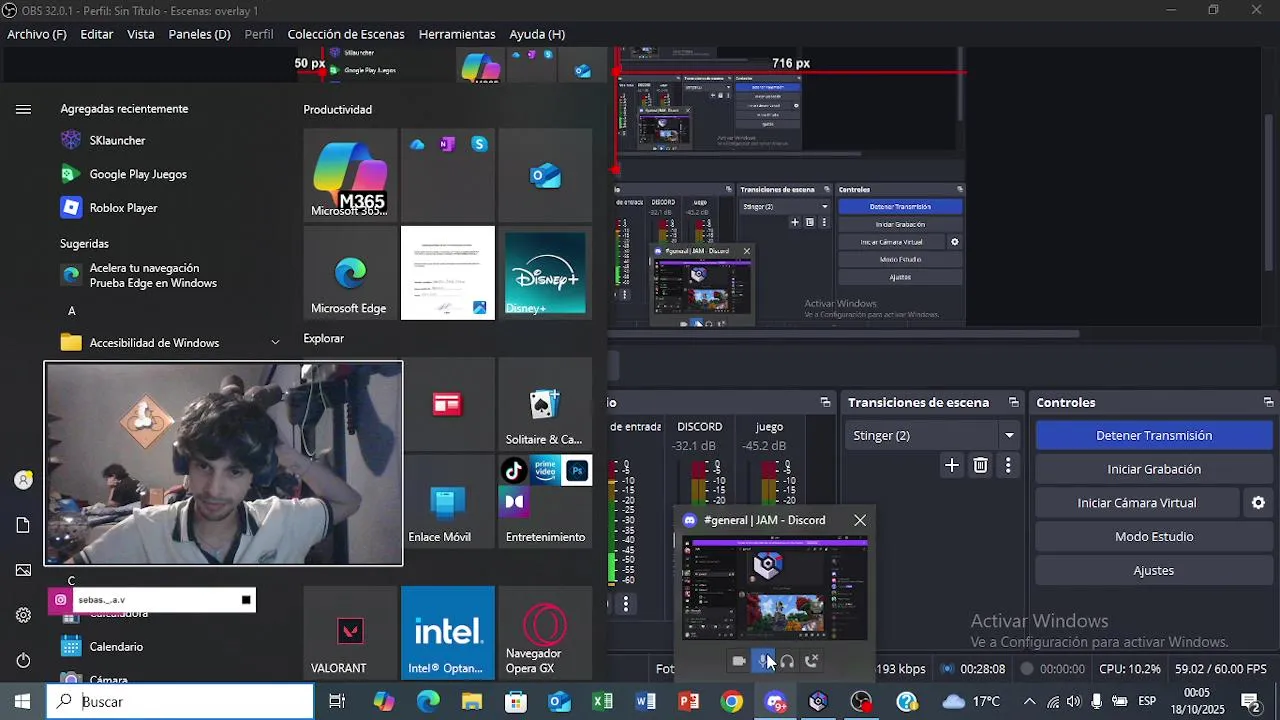
Task: Open Pictures from Start menu rail
Action: 23,570
